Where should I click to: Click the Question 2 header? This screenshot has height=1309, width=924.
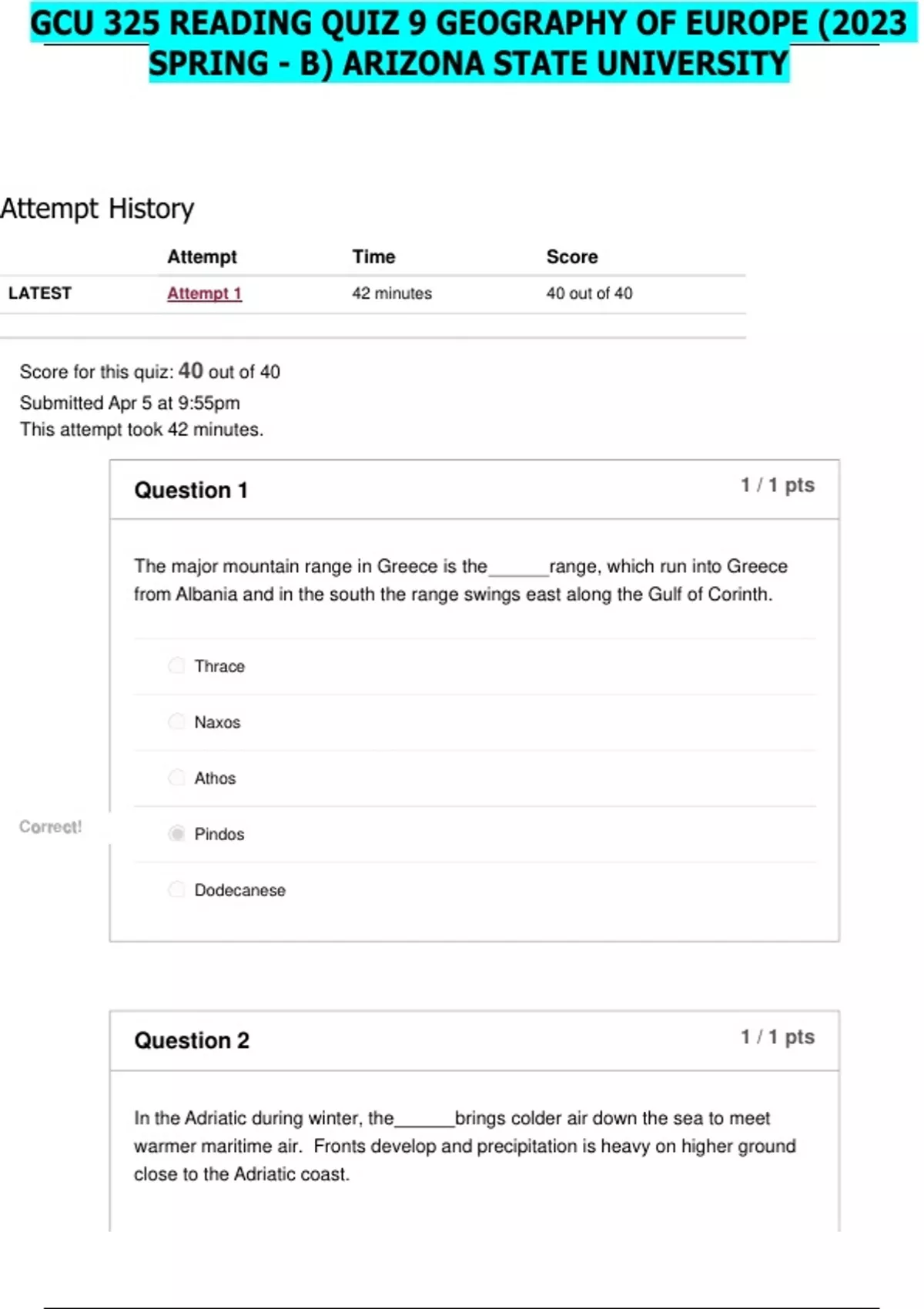192,1041
